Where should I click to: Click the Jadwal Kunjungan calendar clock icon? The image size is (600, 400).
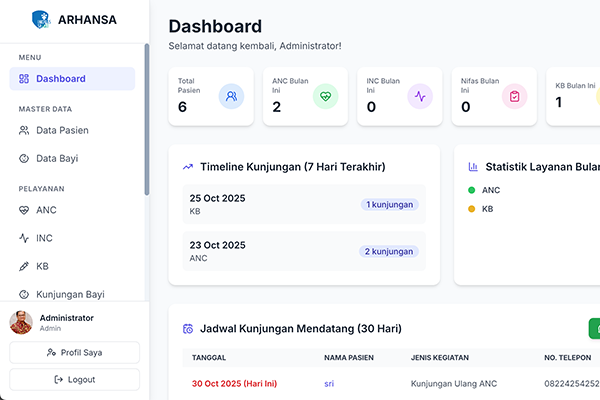188,329
